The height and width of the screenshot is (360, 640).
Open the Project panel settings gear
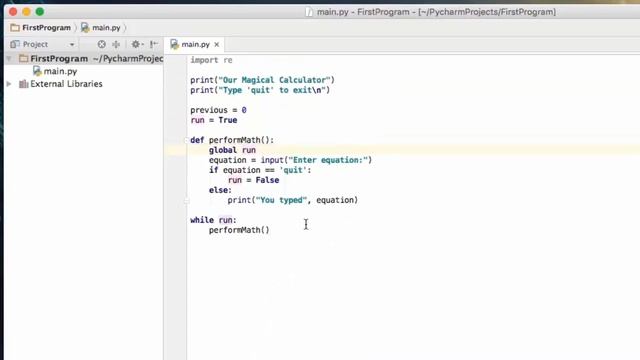[136, 44]
